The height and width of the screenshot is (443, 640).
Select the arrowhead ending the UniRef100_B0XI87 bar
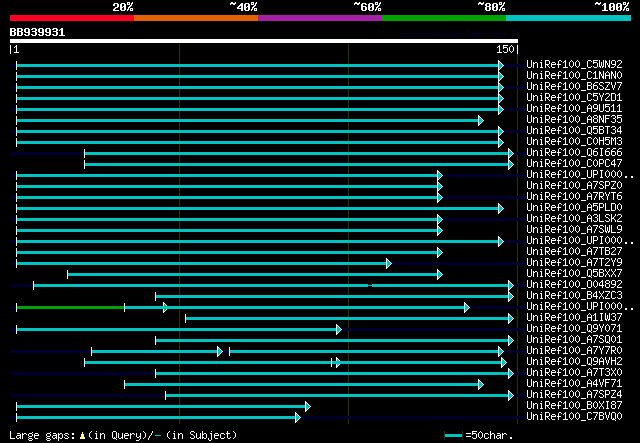click(x=308, y=407)
